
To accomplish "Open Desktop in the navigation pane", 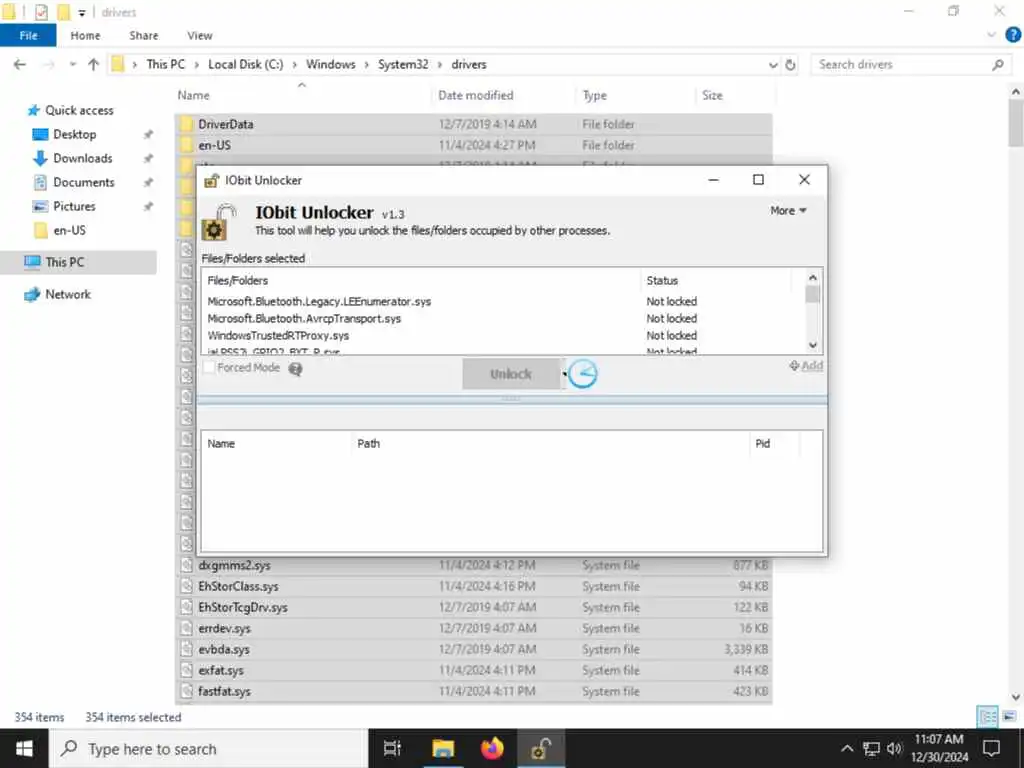I will pos(74,134).
